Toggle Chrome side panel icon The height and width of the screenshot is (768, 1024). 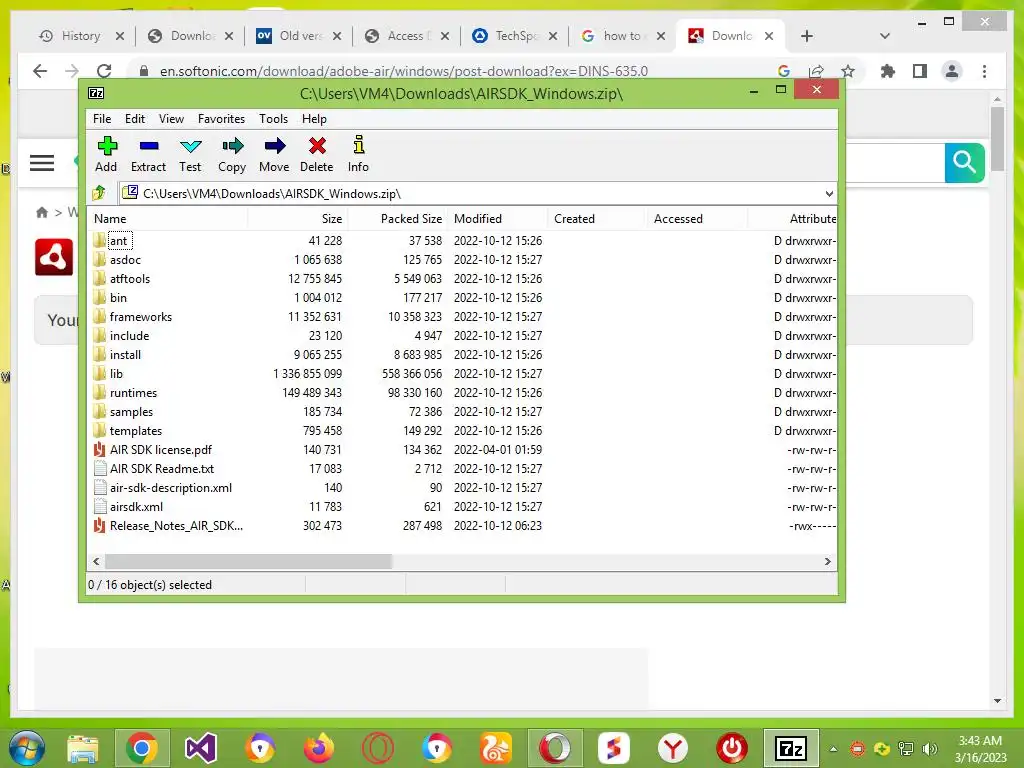(x=920, y=71)
